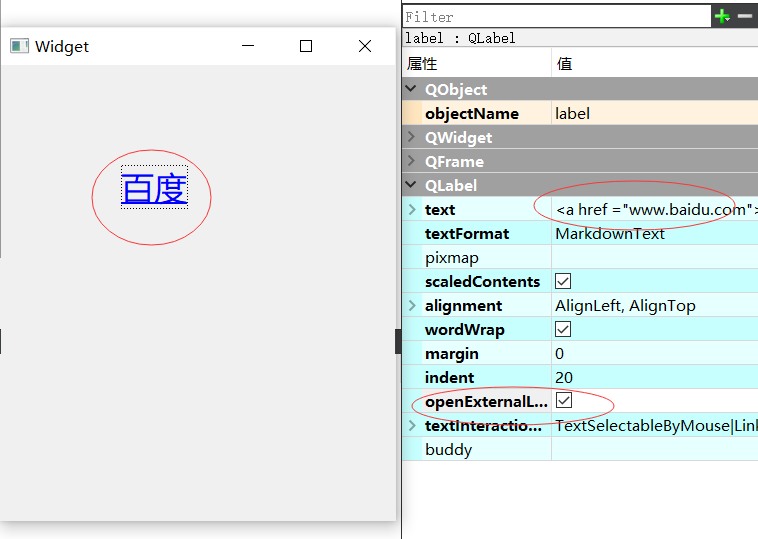Screen dimensions: 758x539
Task: Click the property Filter input field
Action: pyautogui.click(x=556, y=17)
